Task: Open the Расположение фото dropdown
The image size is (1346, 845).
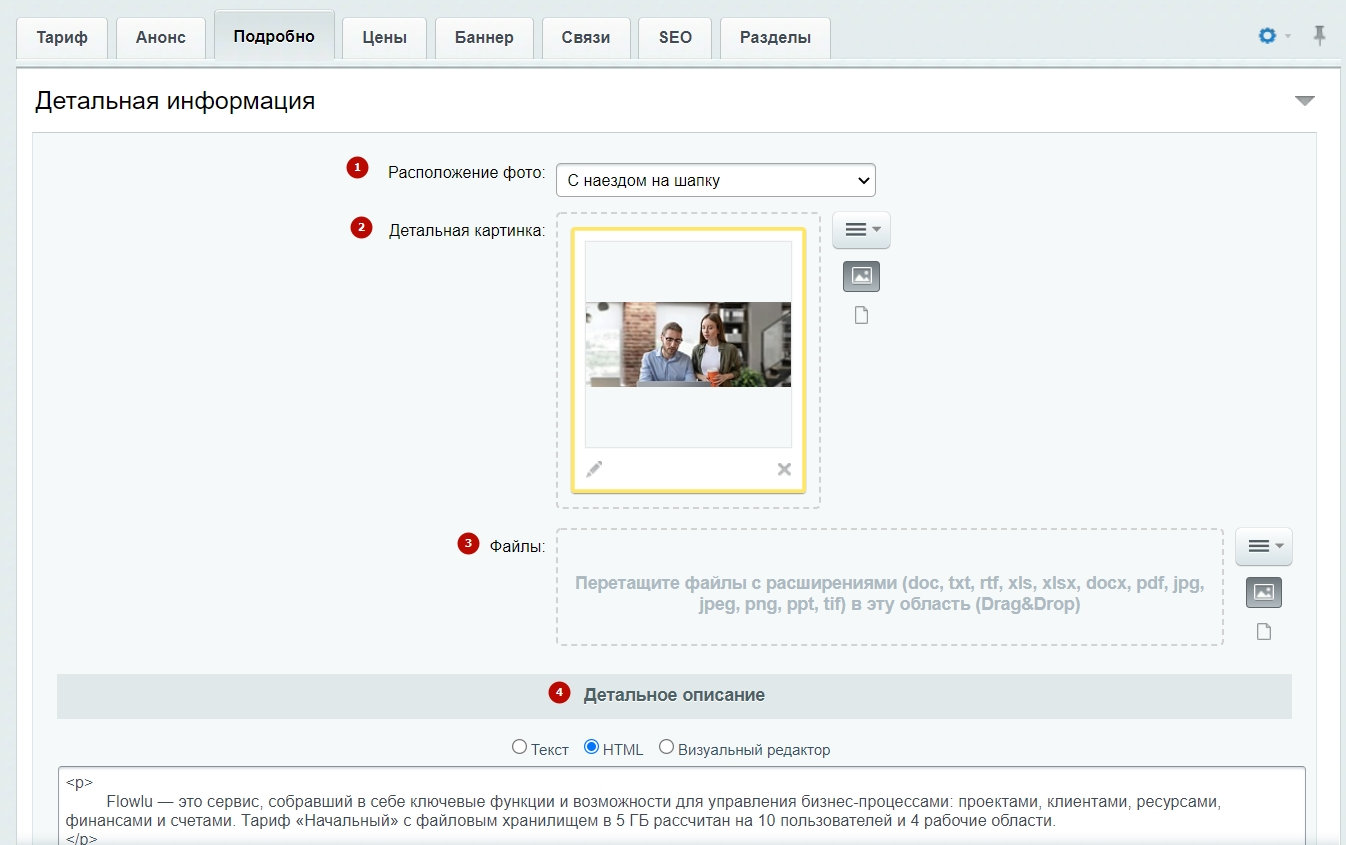Action: tap(716, 181)
